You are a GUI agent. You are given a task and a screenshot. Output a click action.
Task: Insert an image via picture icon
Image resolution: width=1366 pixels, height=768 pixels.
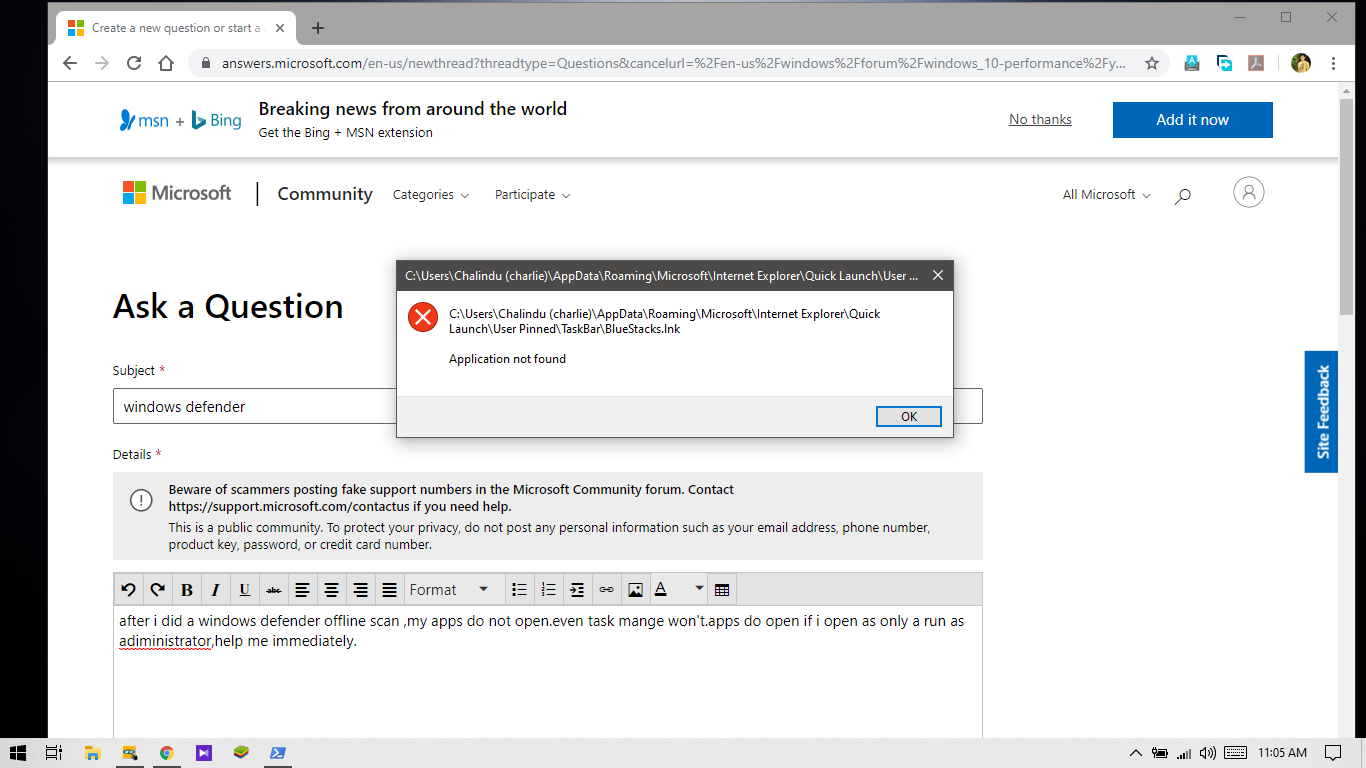coord(635,590)
